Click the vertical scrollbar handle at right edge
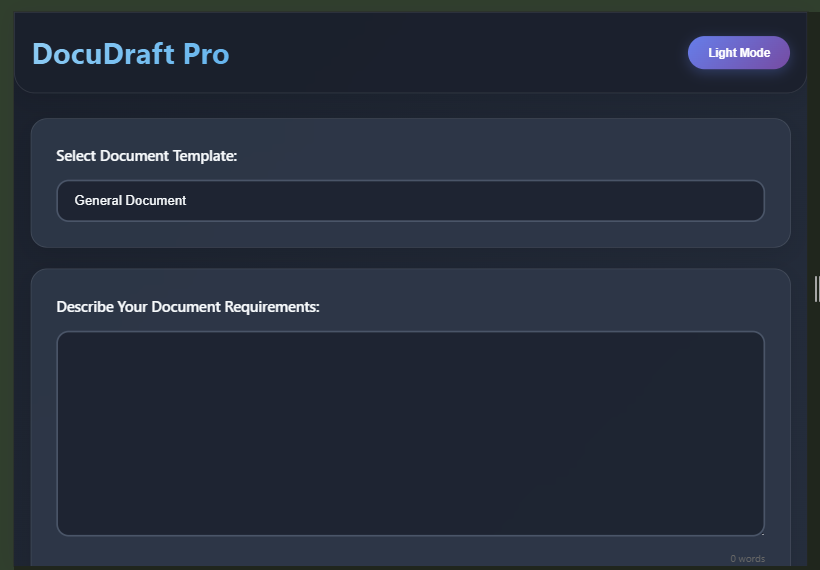 coord(816,289)
